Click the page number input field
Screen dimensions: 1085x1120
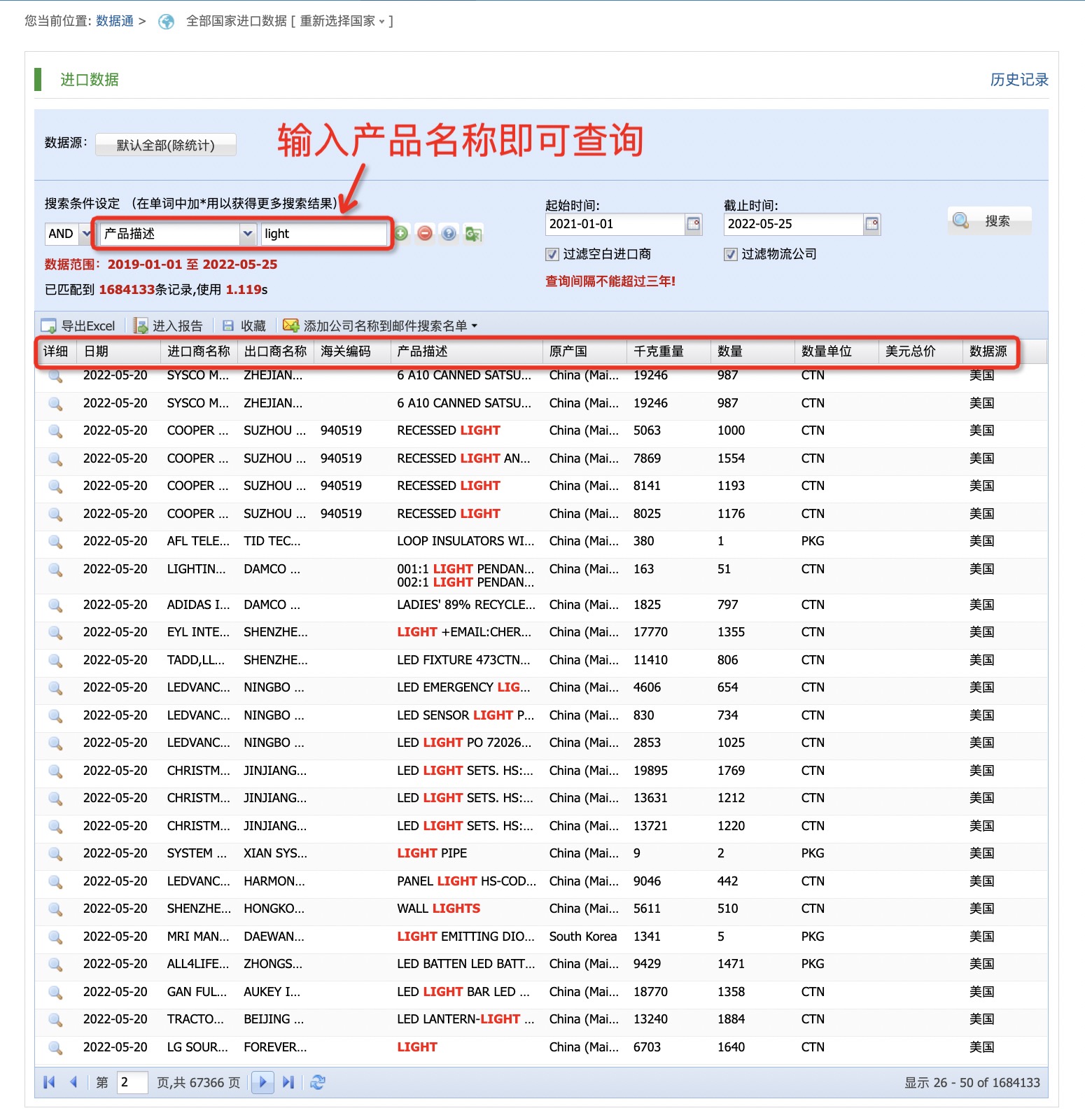(x=132, y=1082)
